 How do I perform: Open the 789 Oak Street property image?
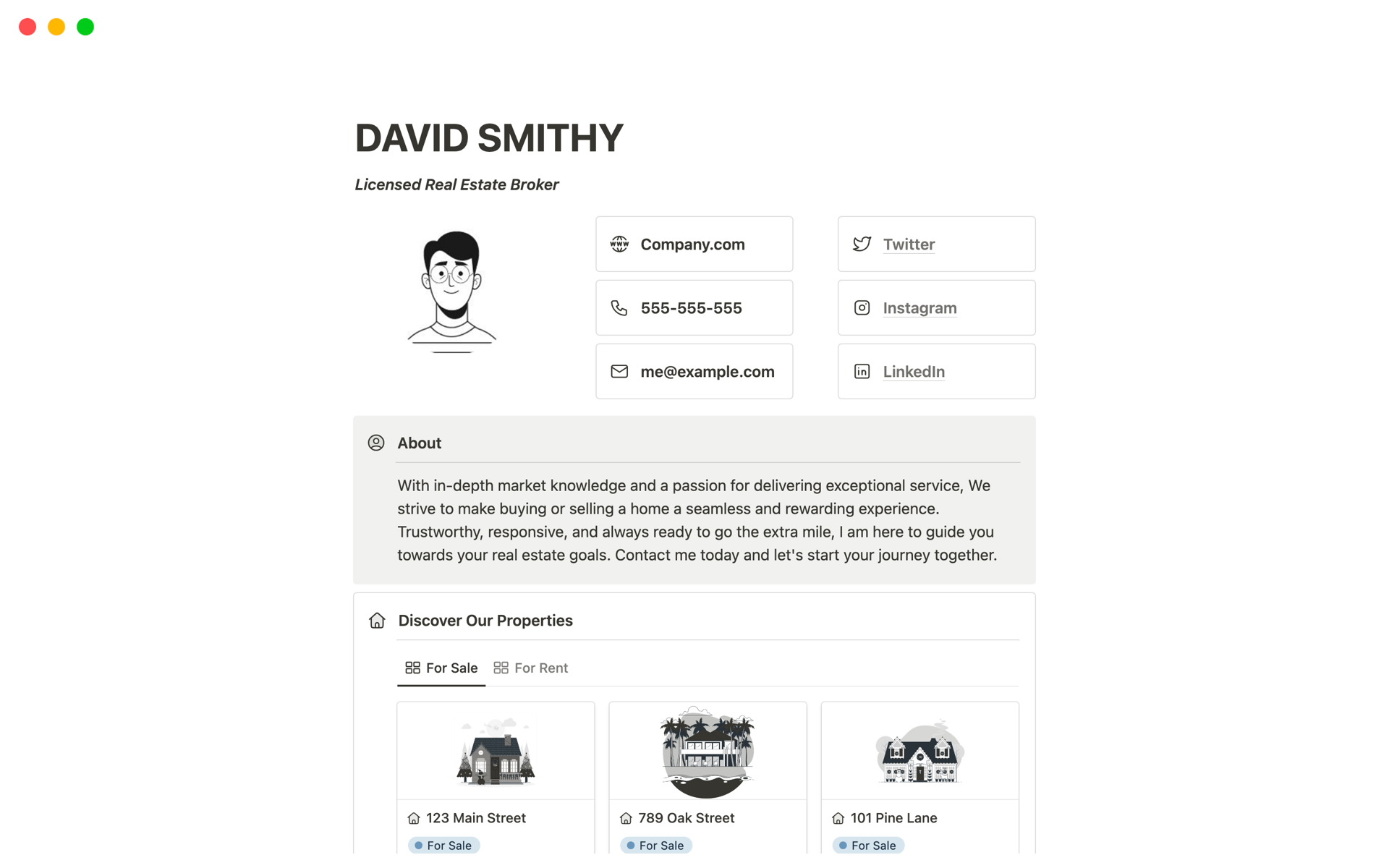(708, 751)
